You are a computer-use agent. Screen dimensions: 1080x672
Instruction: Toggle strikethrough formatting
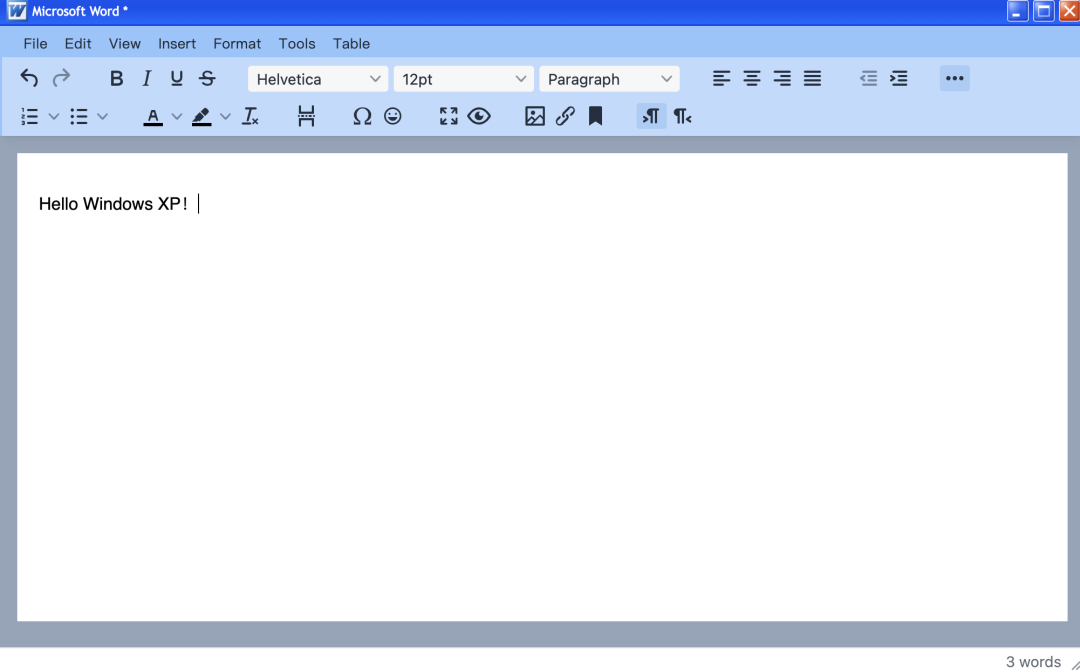[207, 78]
